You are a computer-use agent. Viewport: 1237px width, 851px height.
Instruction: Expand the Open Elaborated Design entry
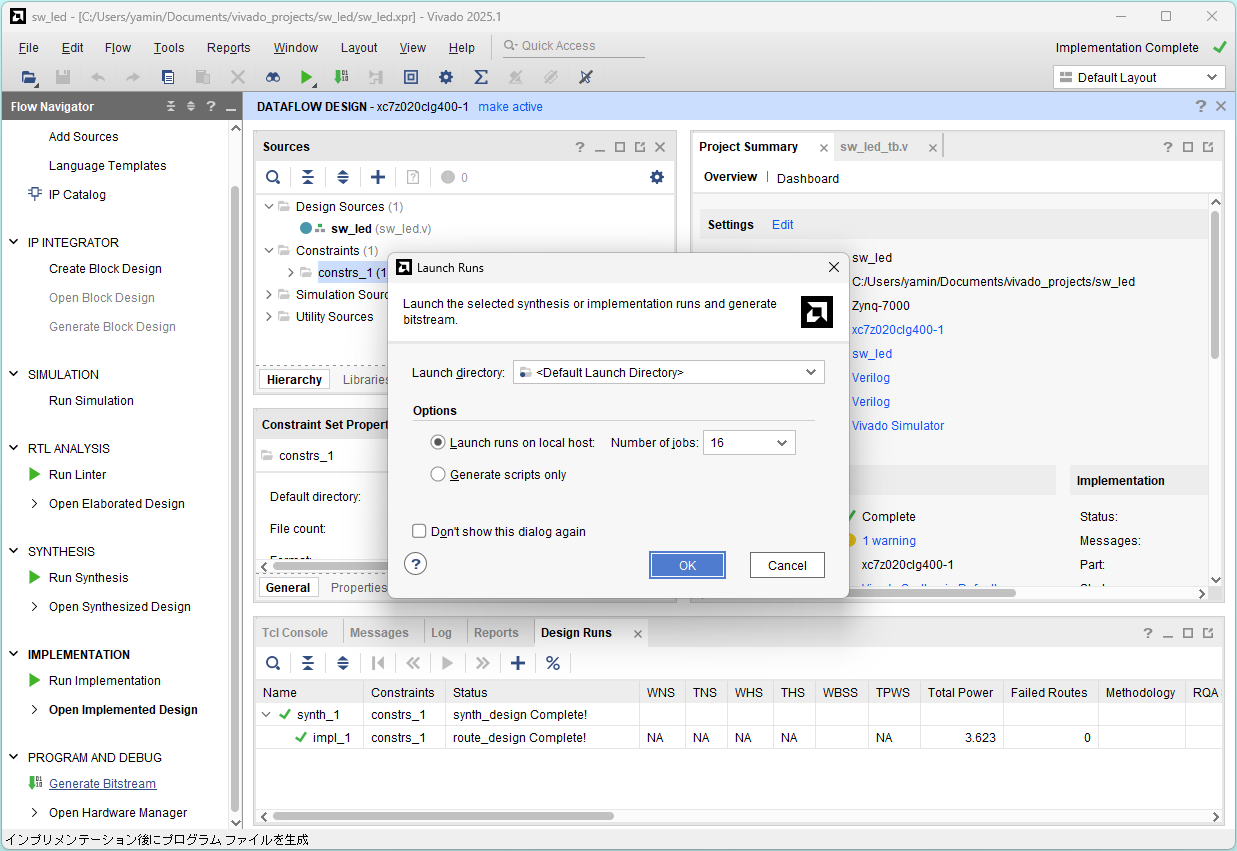click(x=36, y=504)
